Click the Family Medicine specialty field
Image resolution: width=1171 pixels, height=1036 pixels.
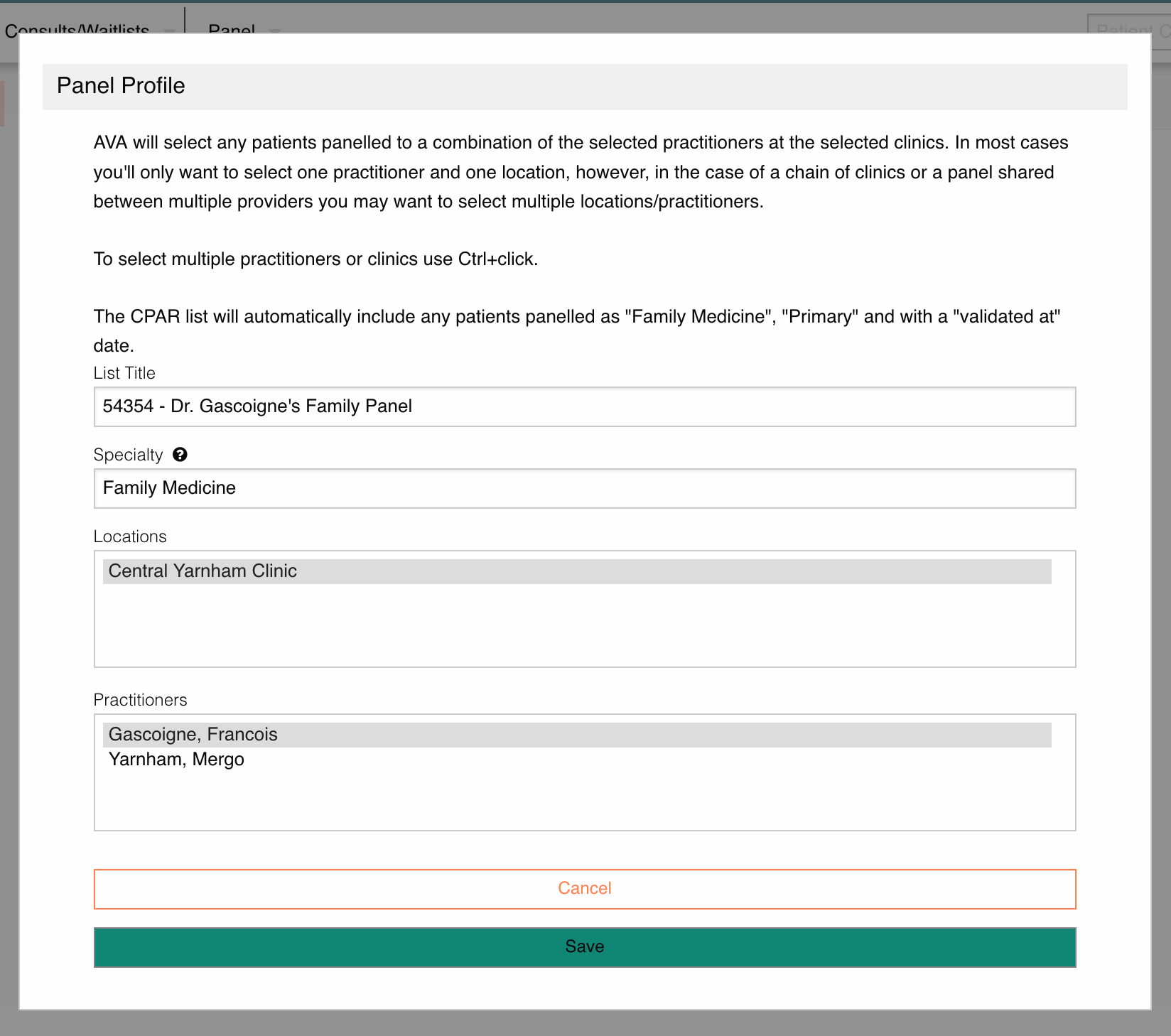(x=584, y=488)
